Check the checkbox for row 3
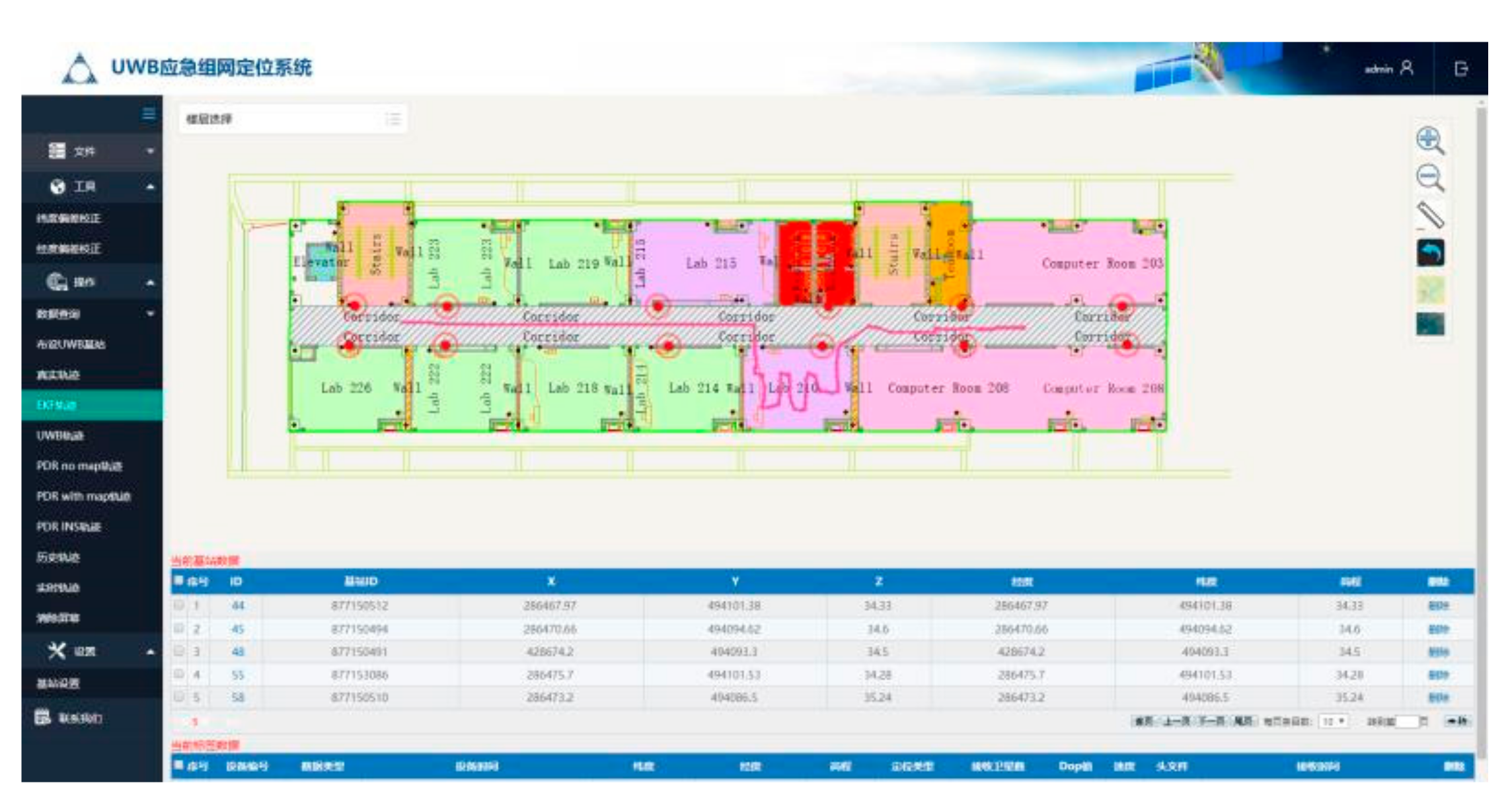This screenshot has height=801, width=1512. tap(179, 651)
